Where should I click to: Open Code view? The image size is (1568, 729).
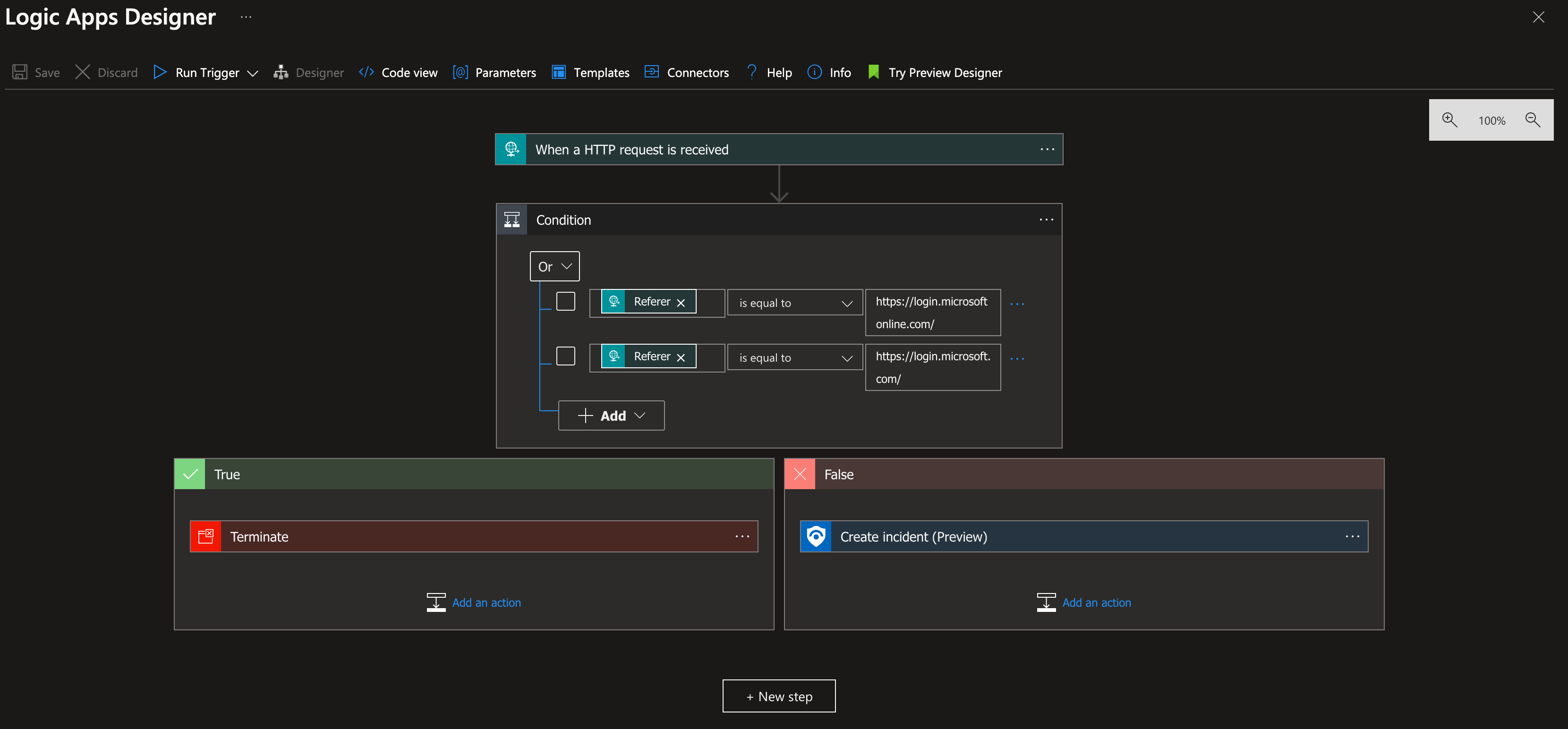(x=366, y=72)
